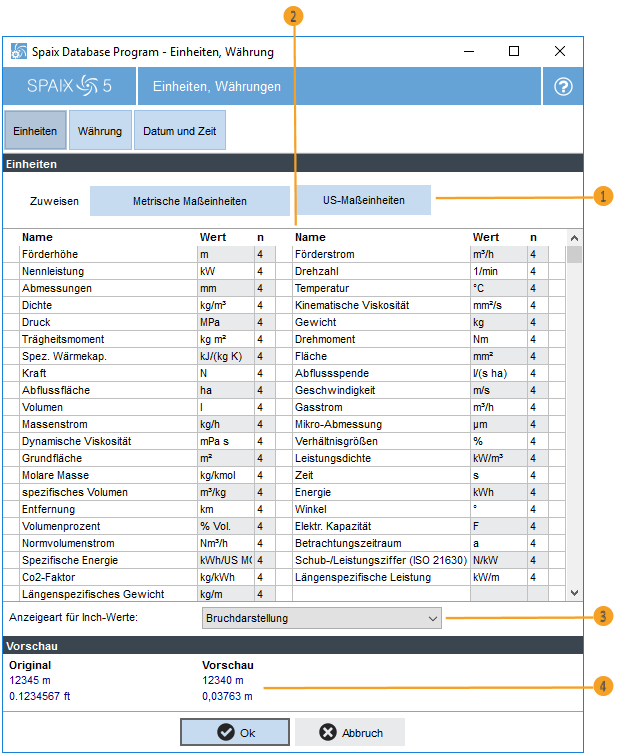621x756 pixels.
Task: Assign Metrische Maßeinheiten
Action: 190,201
